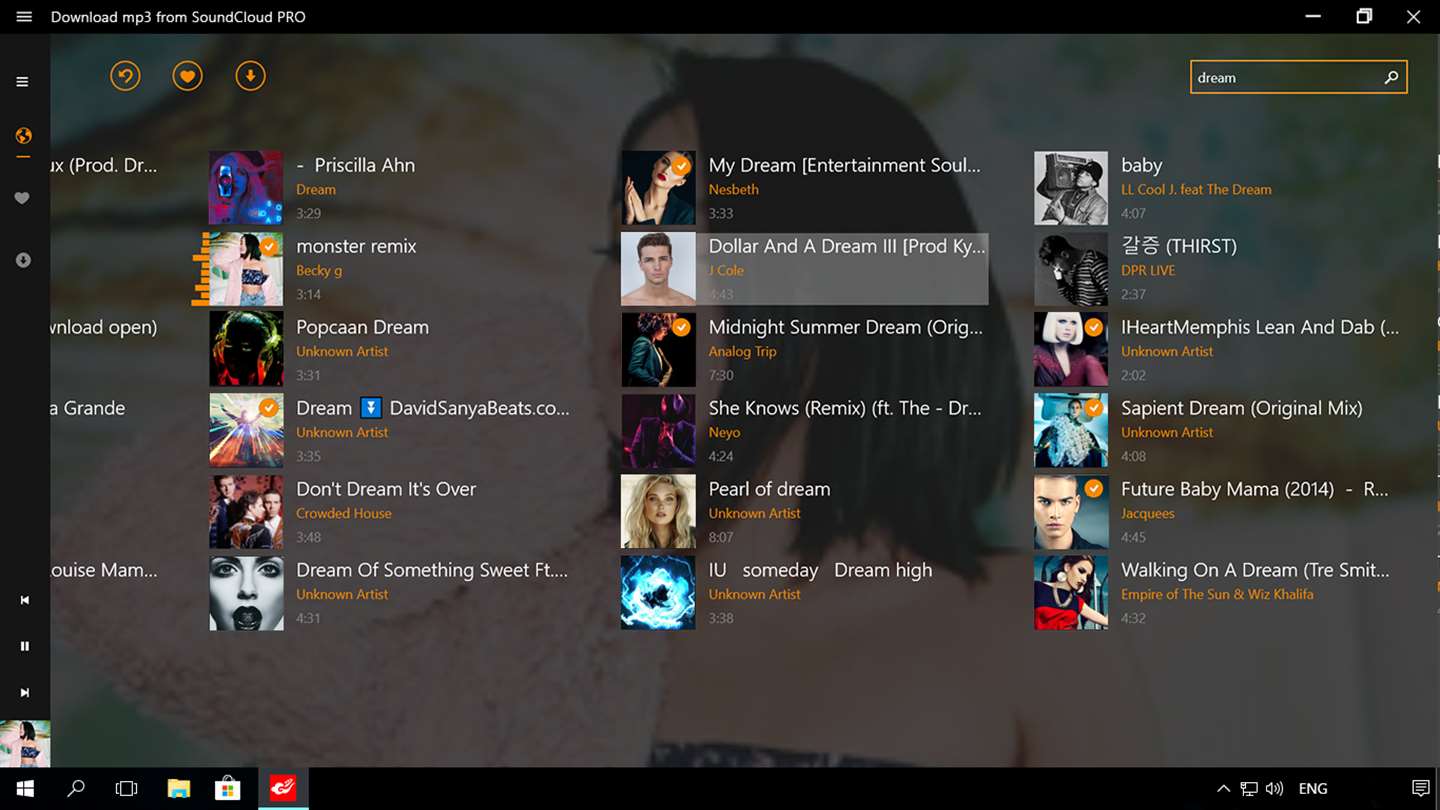Select Dream Of Something Sweet title
1440x810 pixels.
click(x=432, y=570)
